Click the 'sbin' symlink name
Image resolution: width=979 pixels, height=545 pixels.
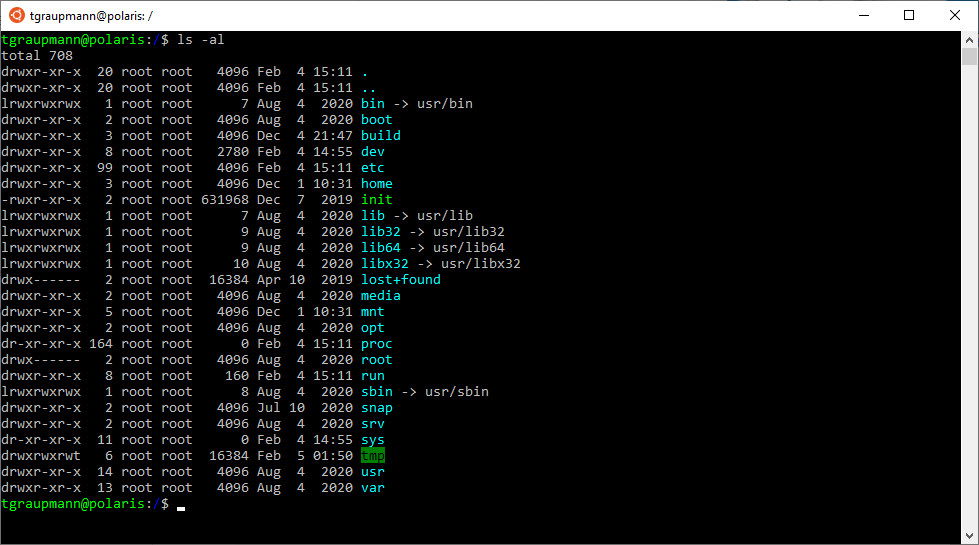point(376,391)
